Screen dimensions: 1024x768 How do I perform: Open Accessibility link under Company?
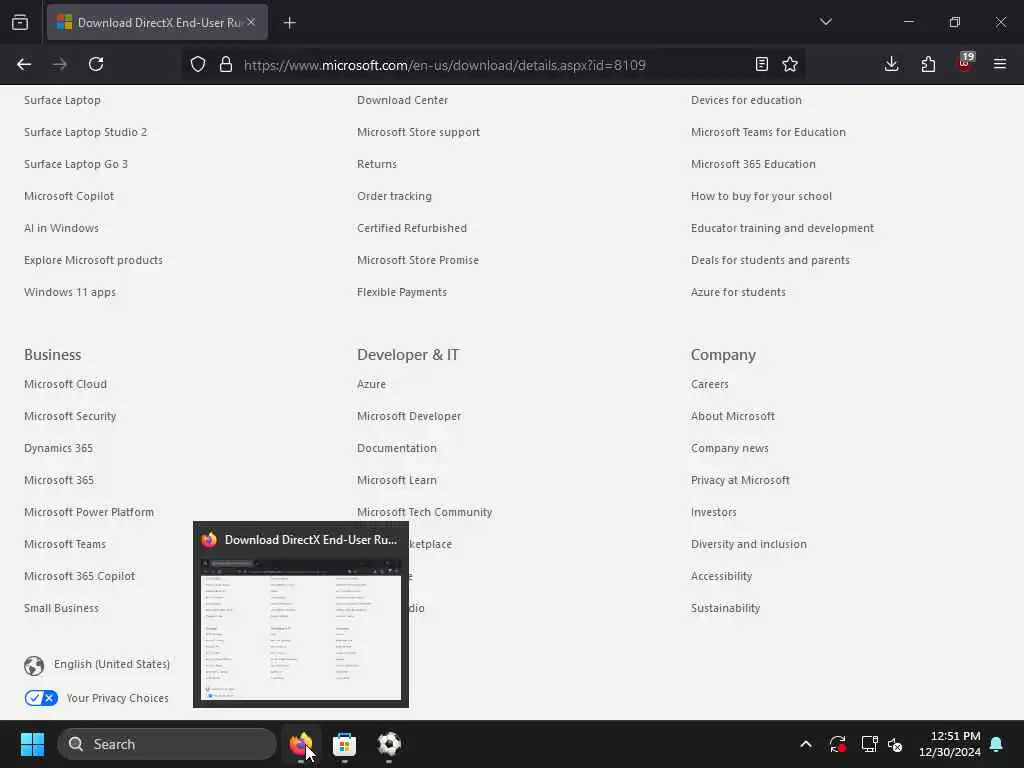[721, 576]
